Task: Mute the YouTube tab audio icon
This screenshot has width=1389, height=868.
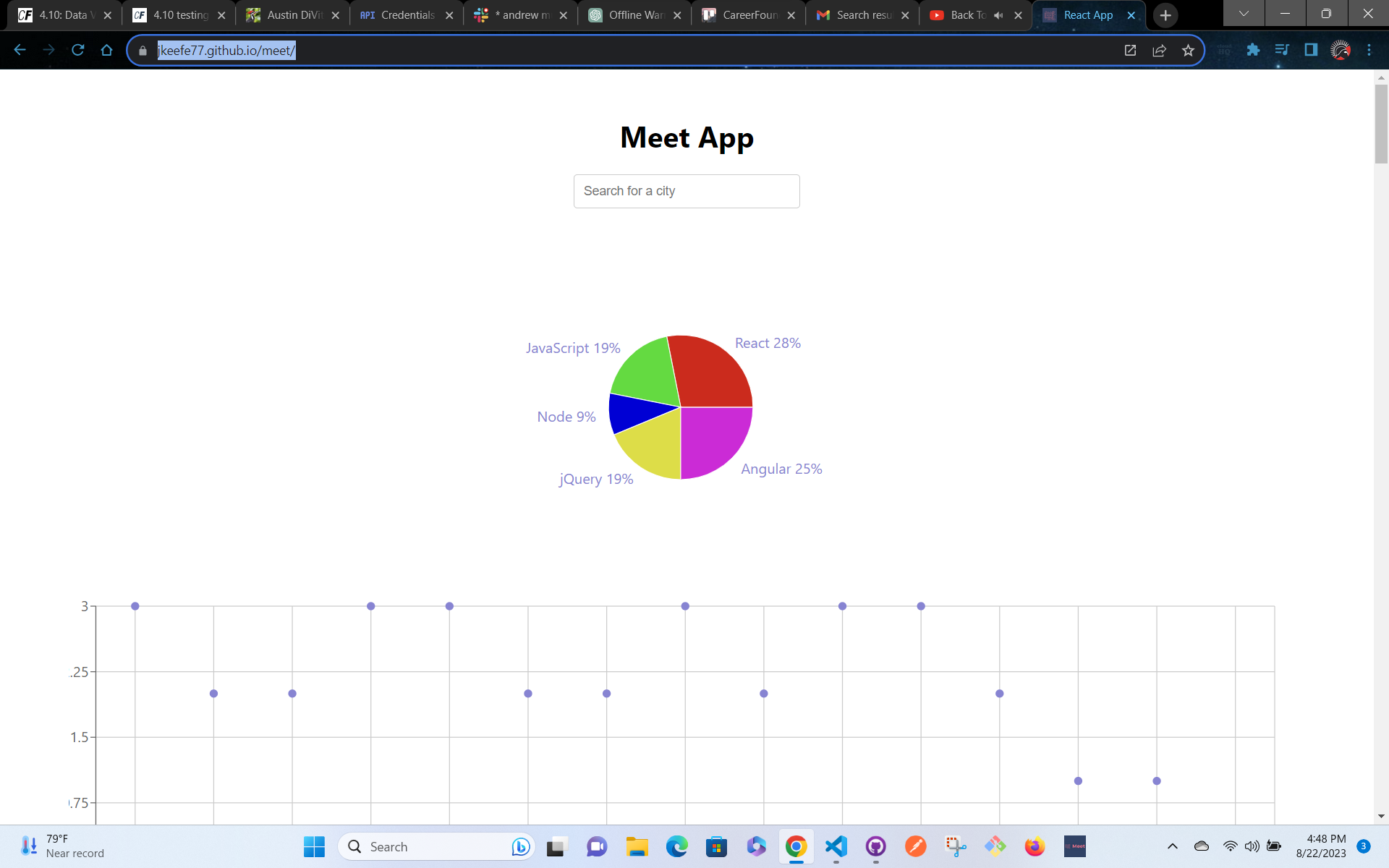Action: point(999,15)
